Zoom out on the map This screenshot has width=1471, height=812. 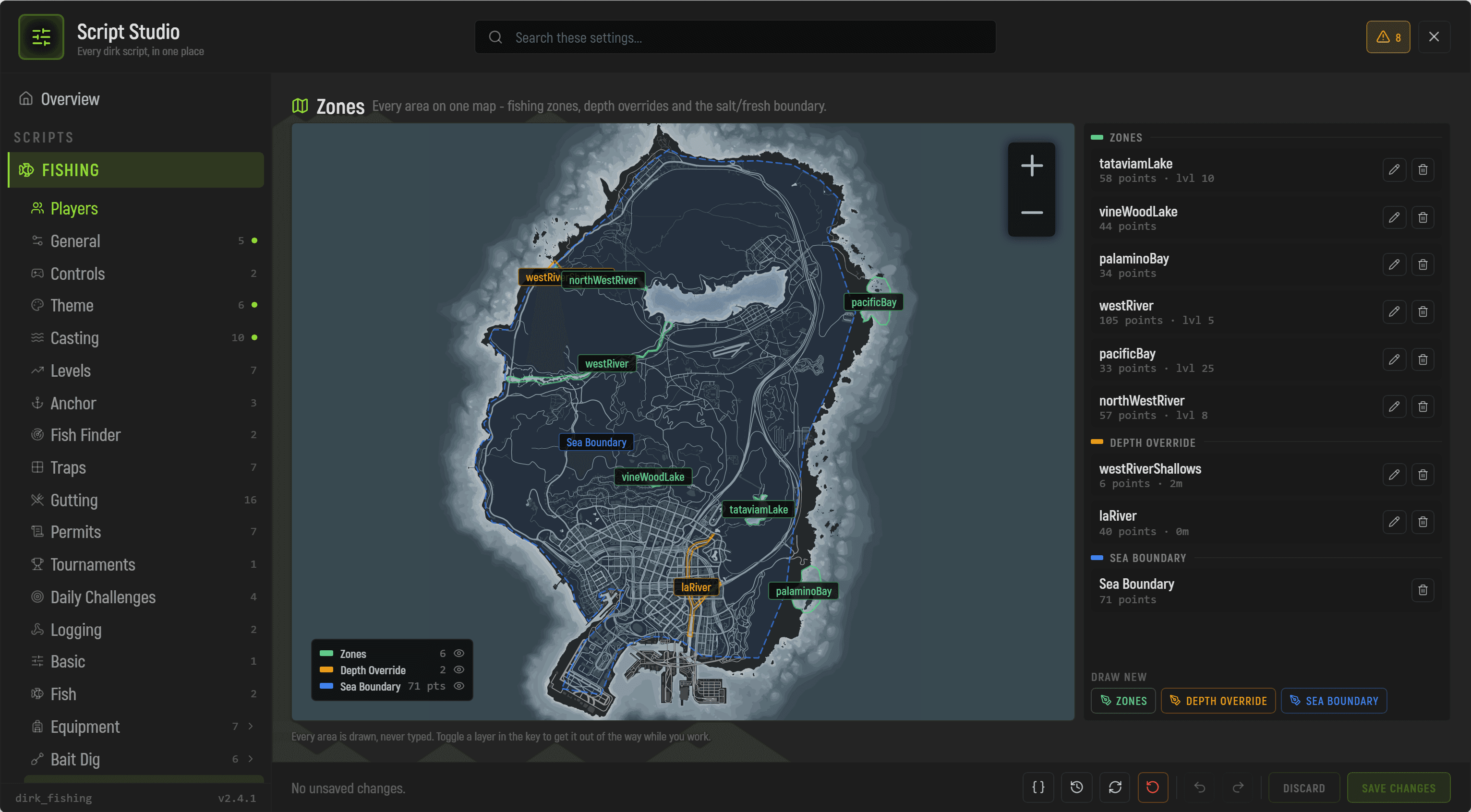(1031, 213)
